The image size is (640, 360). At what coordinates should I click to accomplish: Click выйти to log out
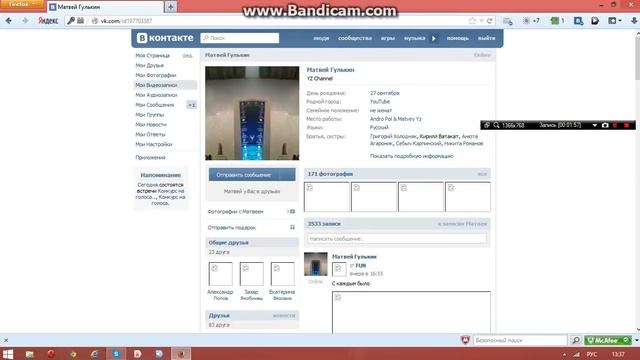[487, 38]
